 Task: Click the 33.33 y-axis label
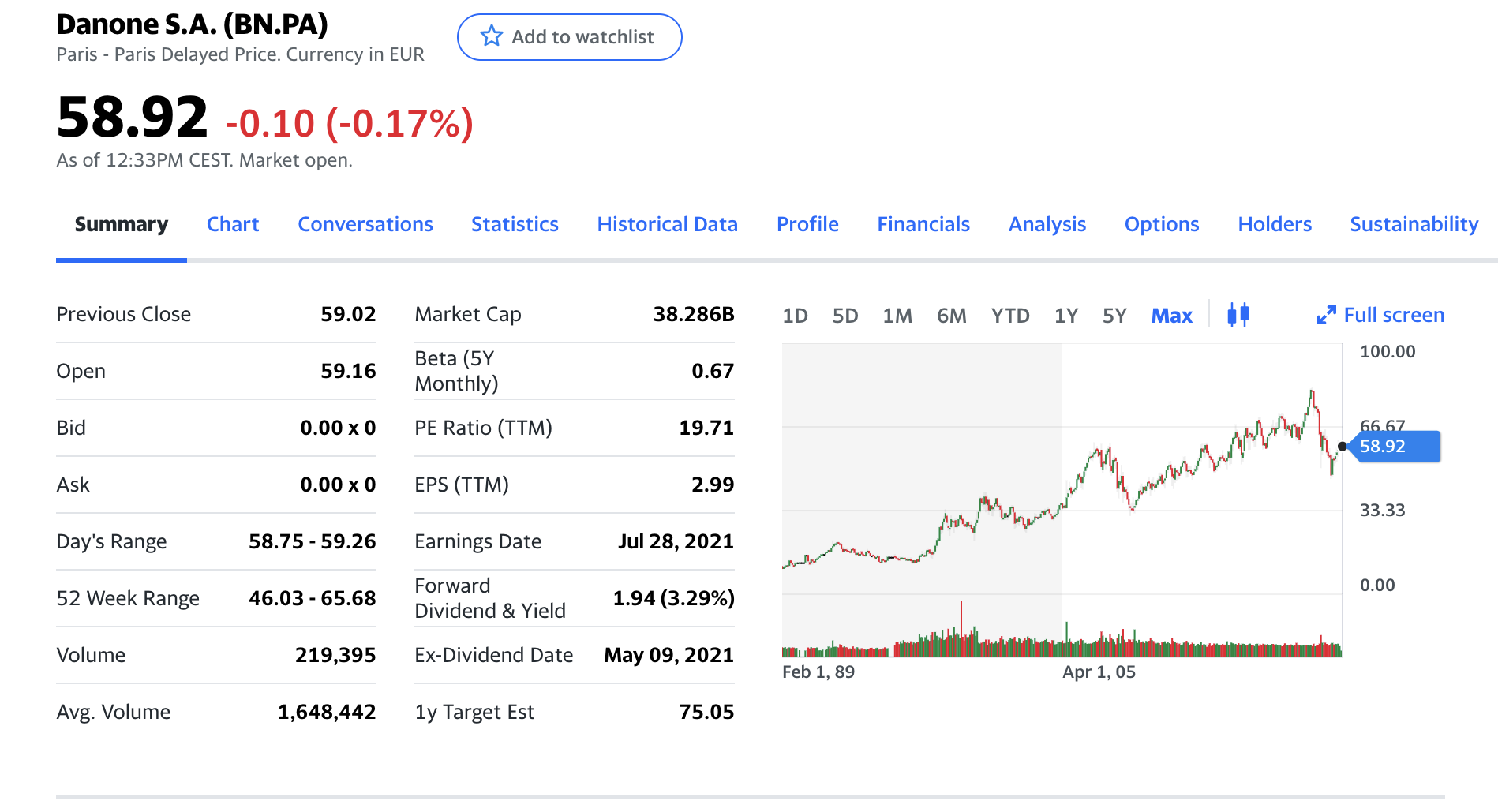pyautogui.click(x=1382, y=510)
